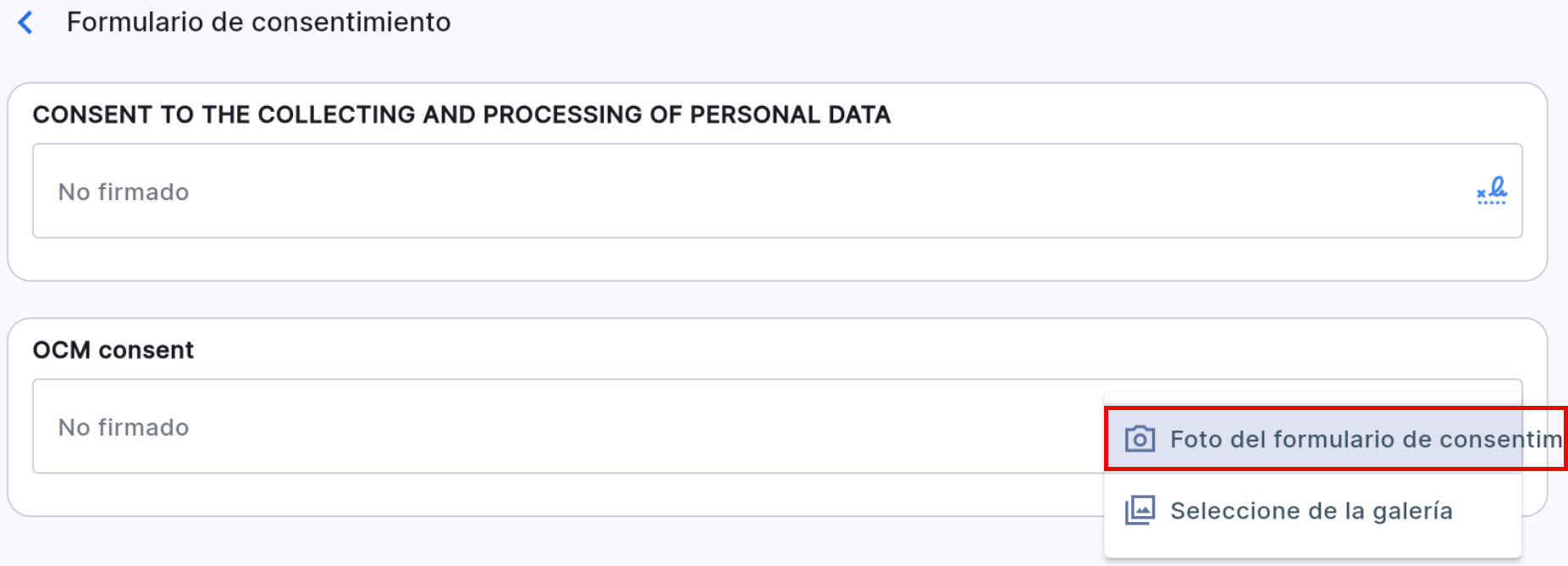Choose "Seleccione de la galería" menu entry
This screenshot has width=1568, height=566.
tap(1311, 511)
